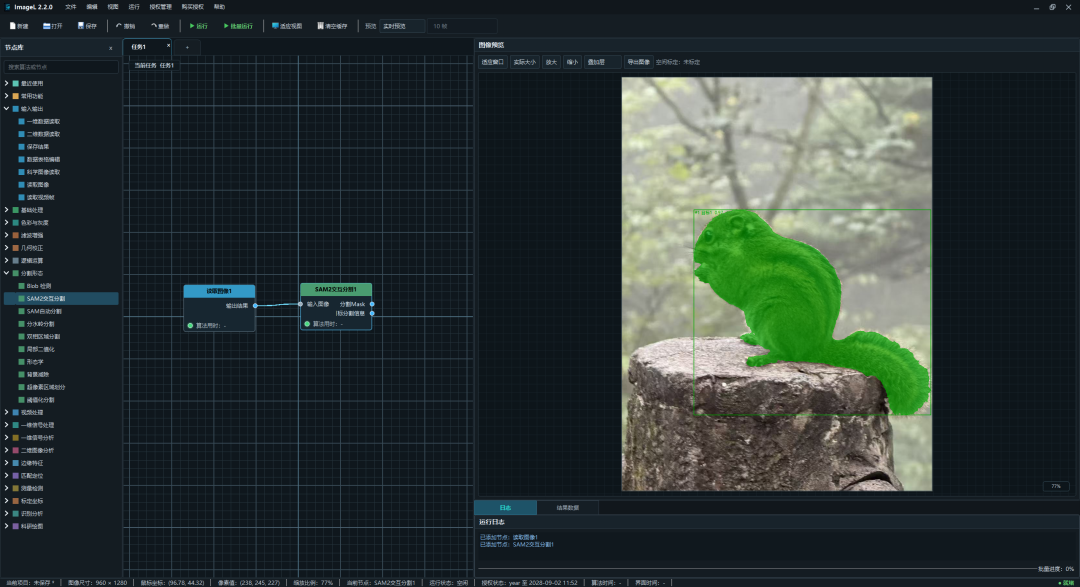Select the SAM2交互分割 node in the library
The width and height of the screenshot is (1080, 587).
[61, 298]
